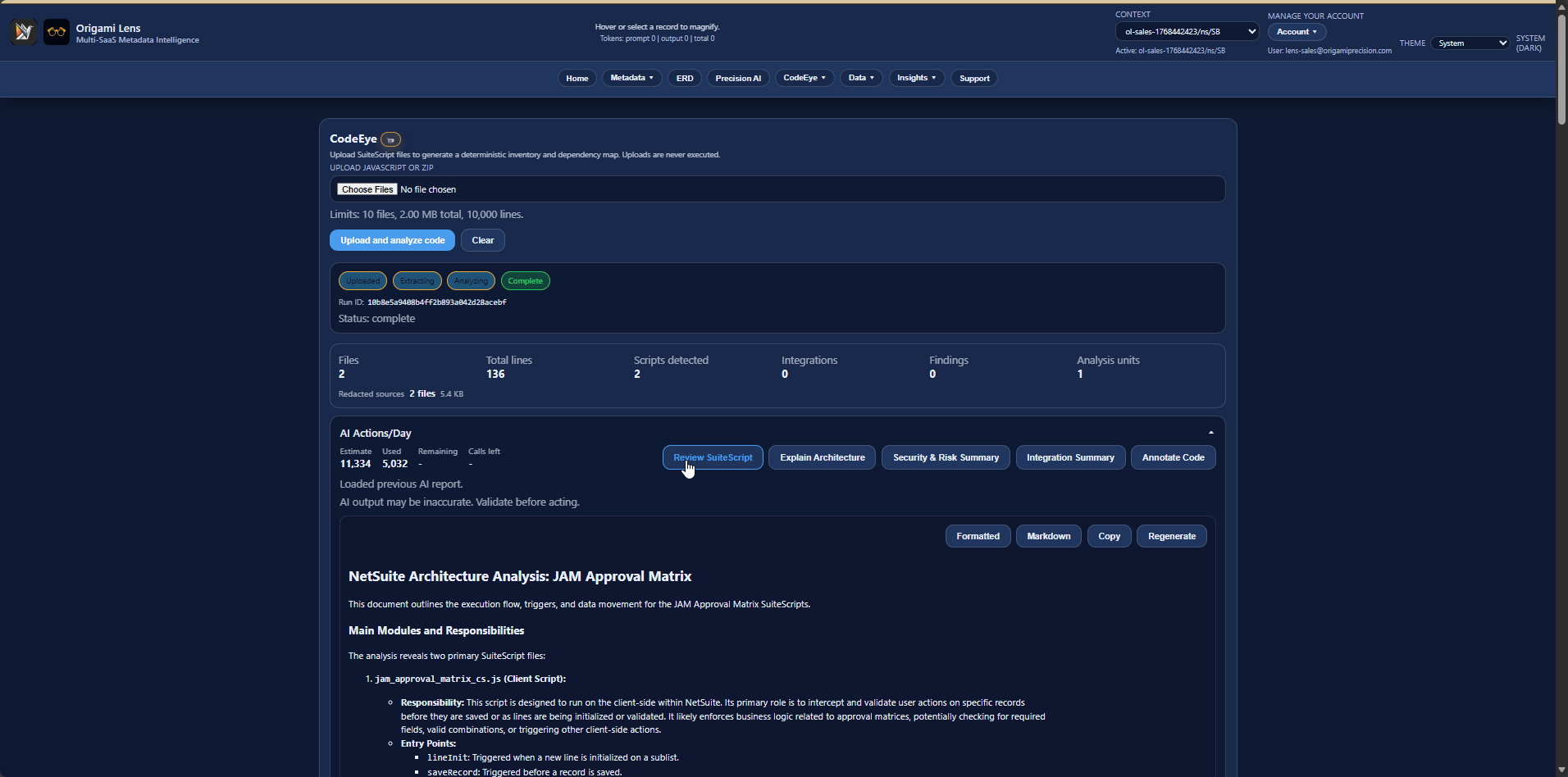Click the Run ID hash value
Viewport: 1568px width, 777px height.
pyautogui.click(x=436, y=302)
